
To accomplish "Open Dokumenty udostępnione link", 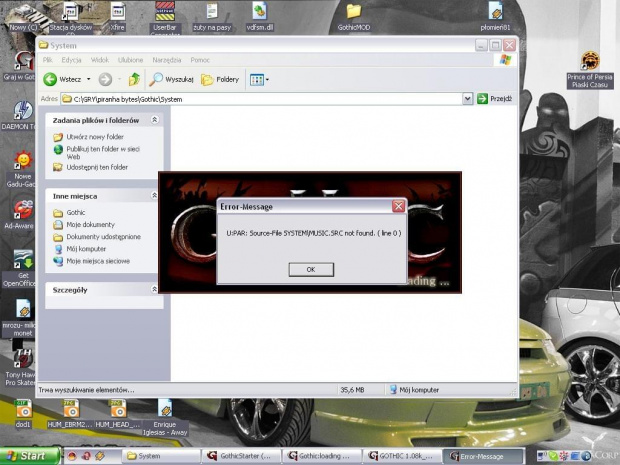I will pyautogui.click(x=103, y=237).
